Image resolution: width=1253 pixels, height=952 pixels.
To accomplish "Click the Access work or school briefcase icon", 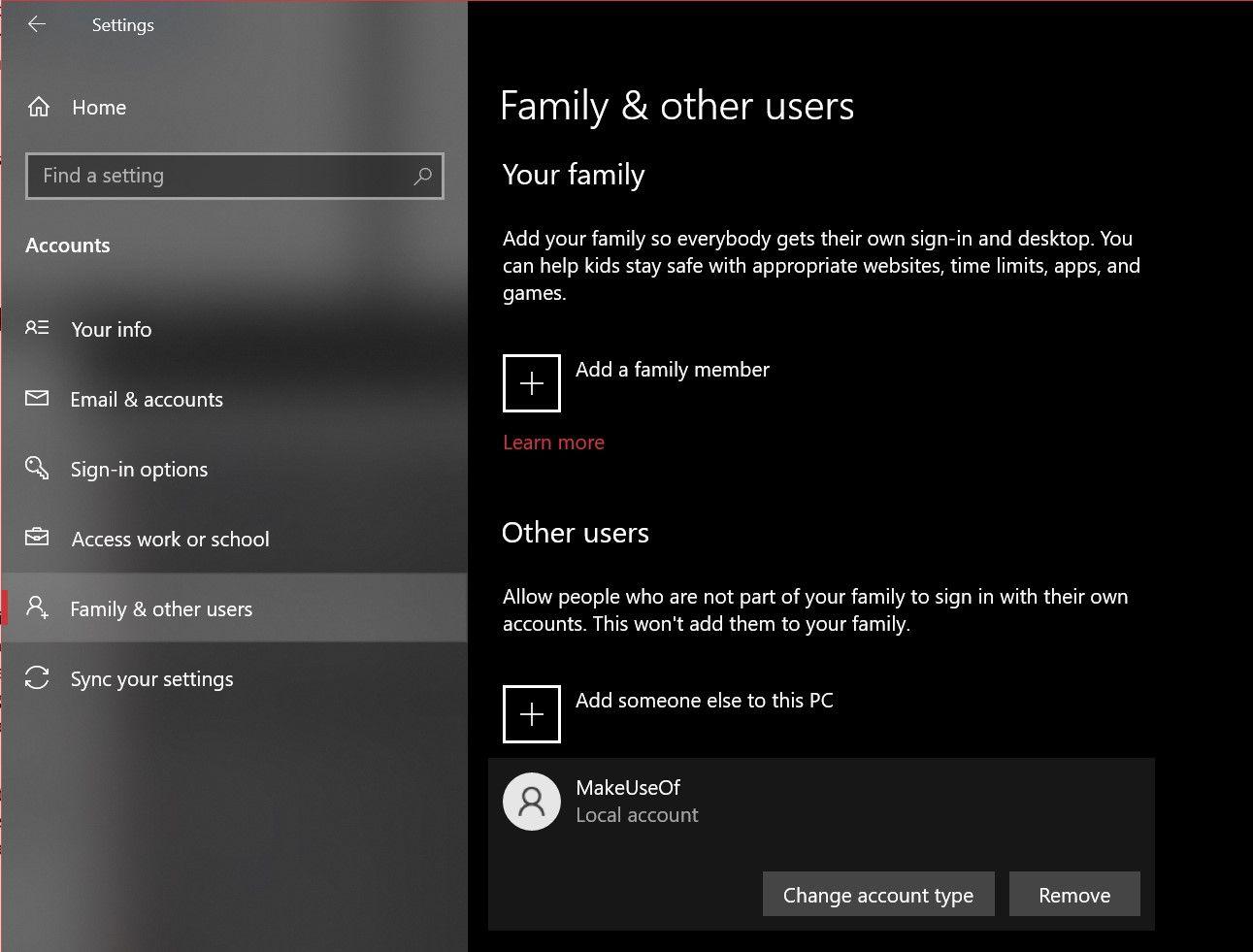I will (x=37, y=537).
